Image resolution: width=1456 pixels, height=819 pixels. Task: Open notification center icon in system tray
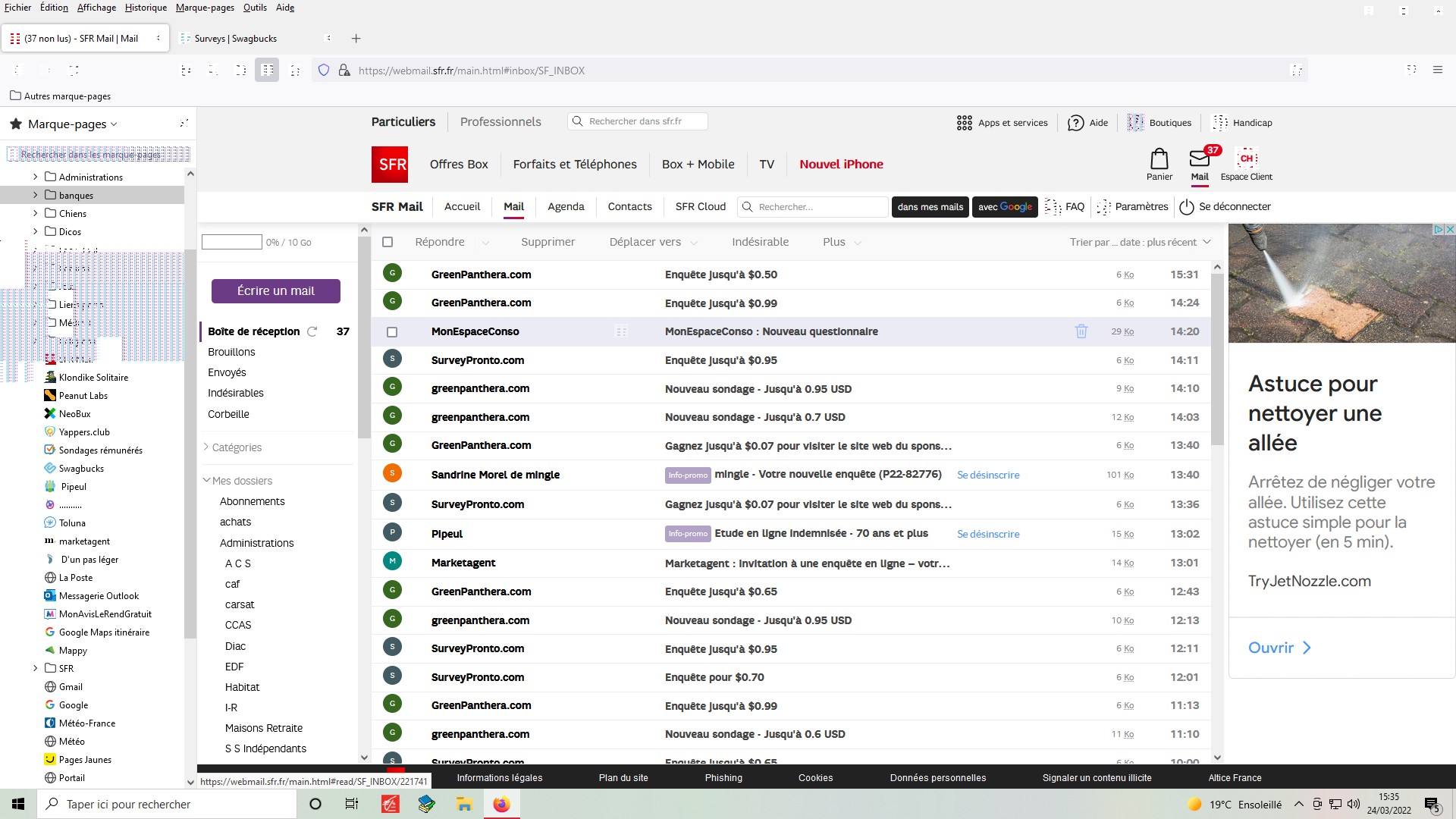(1432, 805)
